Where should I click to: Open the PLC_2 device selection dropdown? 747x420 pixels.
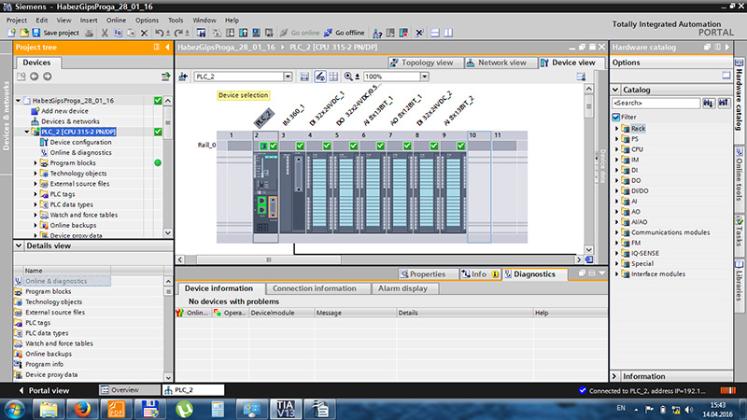287,76
